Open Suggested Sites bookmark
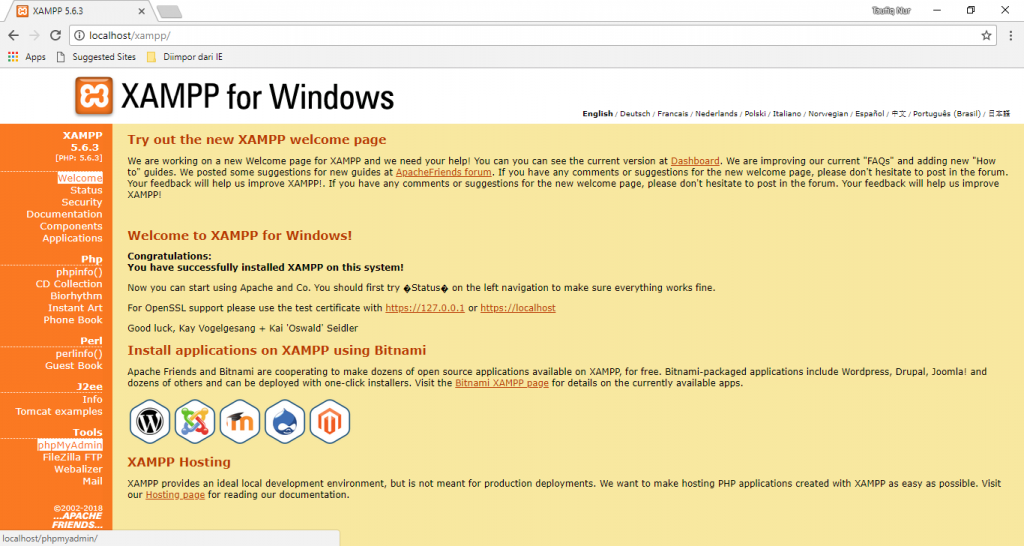This screenshot has width=1024, height=546. 96,57
